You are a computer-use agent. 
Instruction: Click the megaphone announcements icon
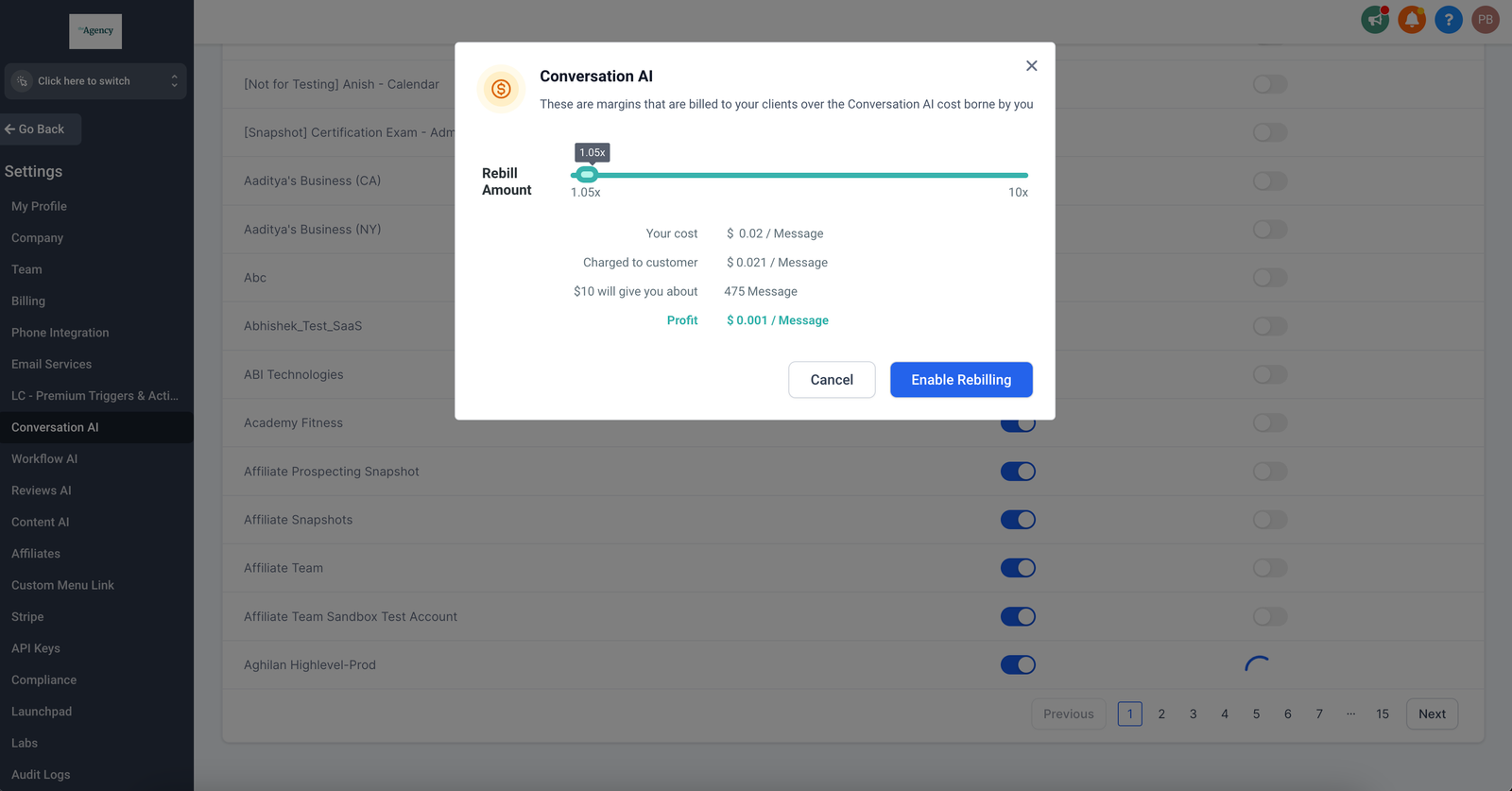coord(1375,20)
